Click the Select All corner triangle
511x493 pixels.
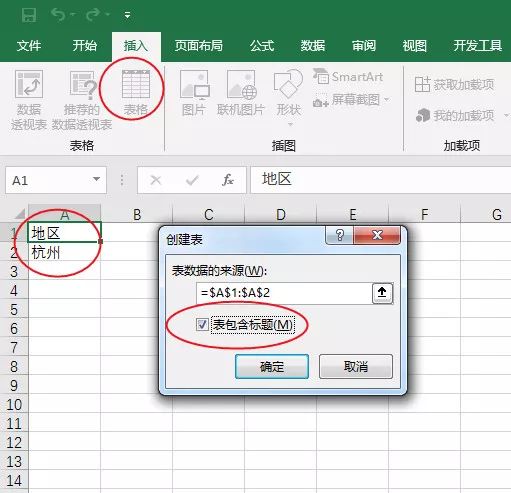19,214
